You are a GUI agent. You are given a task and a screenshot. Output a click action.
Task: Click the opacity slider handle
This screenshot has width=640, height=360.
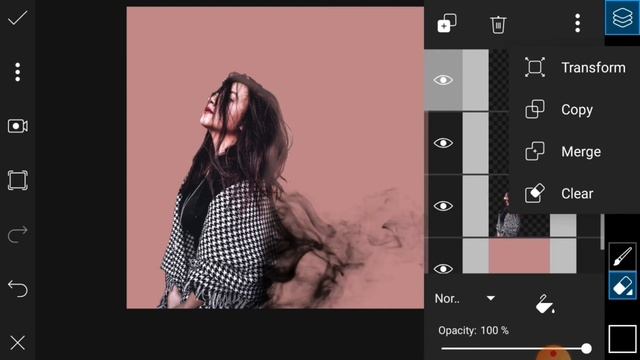pos(587,348)
